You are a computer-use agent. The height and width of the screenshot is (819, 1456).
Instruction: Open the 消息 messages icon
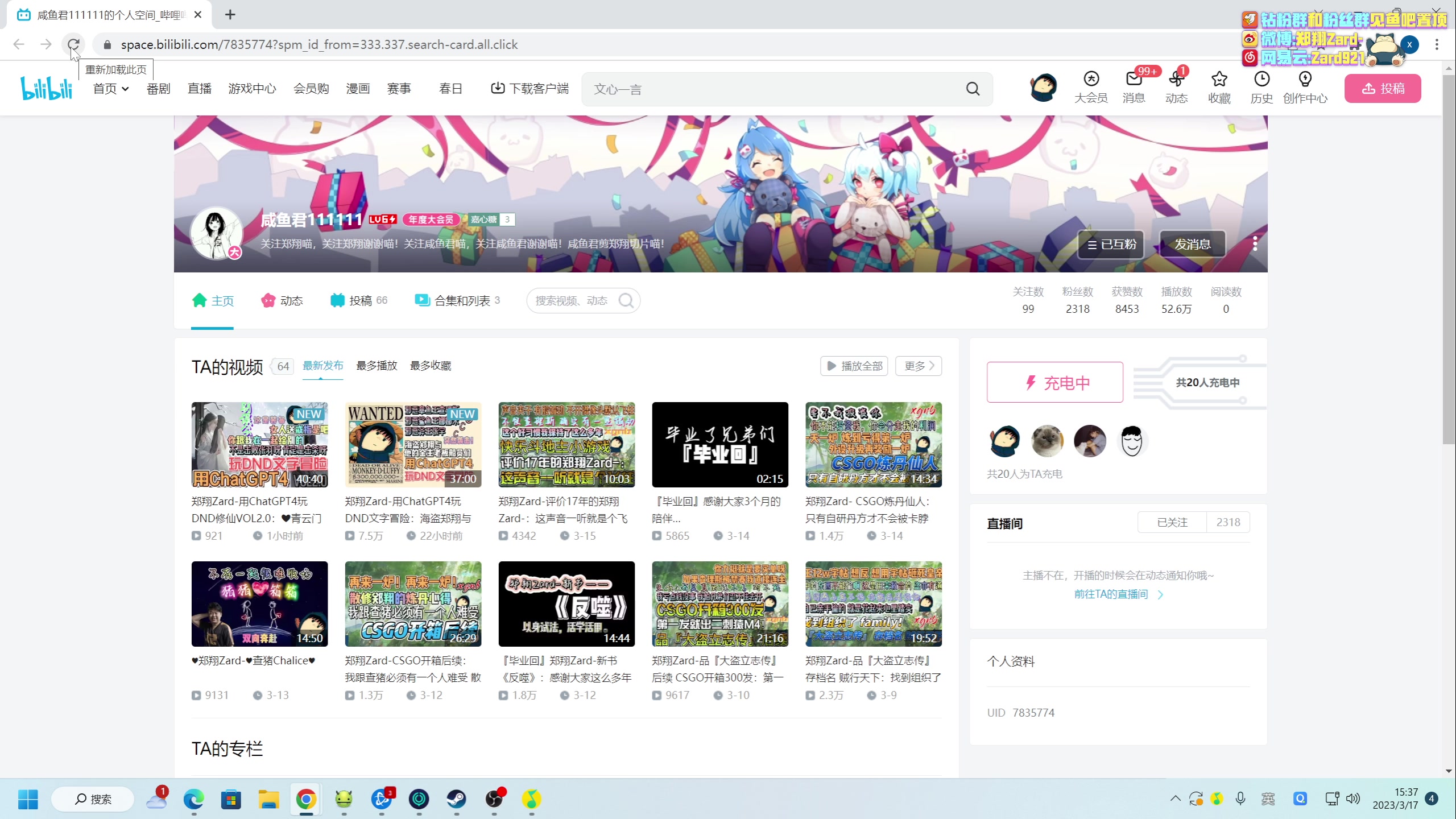(x=1134, y=80)
